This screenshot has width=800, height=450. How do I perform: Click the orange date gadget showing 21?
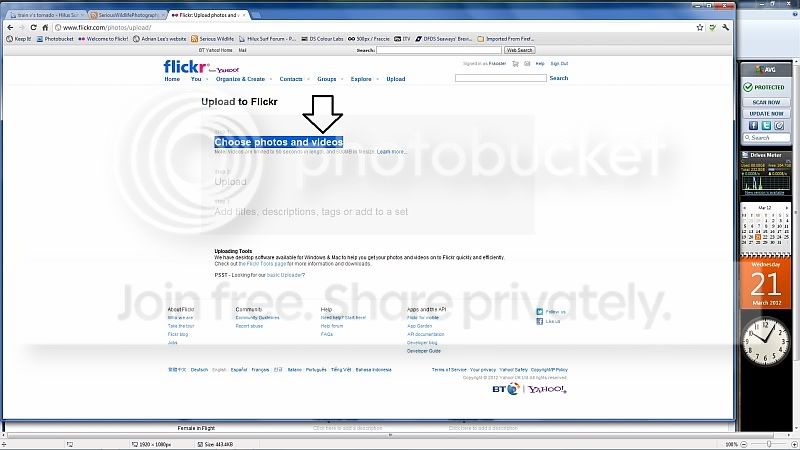point(765,284)
